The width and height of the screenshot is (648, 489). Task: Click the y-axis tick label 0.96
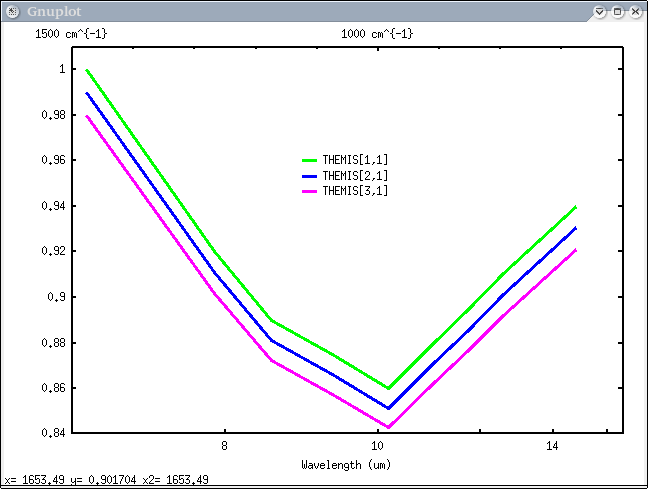coord(53,160)
